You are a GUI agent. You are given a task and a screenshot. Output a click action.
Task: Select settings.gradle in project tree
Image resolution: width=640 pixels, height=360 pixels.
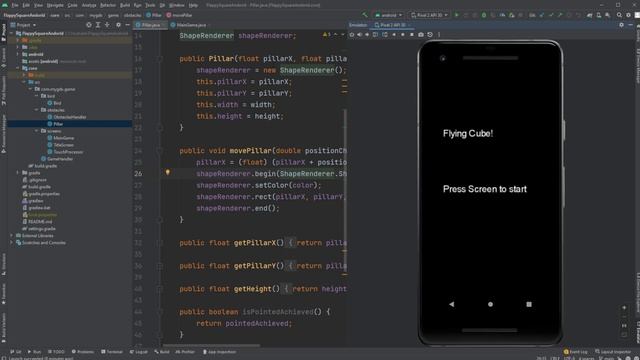click(39, 229)
